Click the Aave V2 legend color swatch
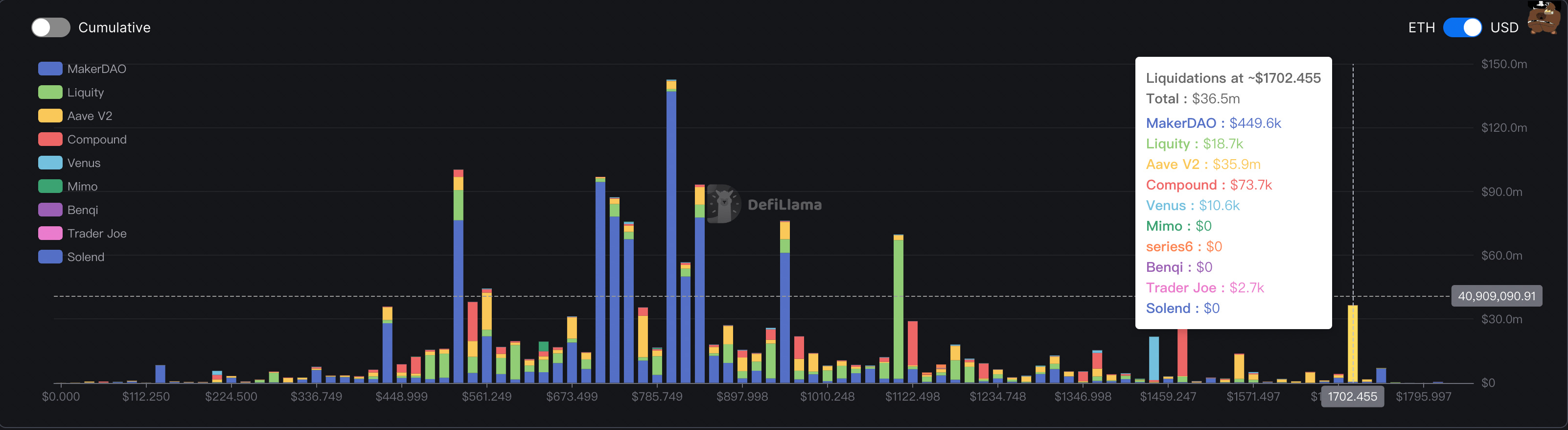Viewport: 1568px width, 430px height. click(x=50, y=116)
